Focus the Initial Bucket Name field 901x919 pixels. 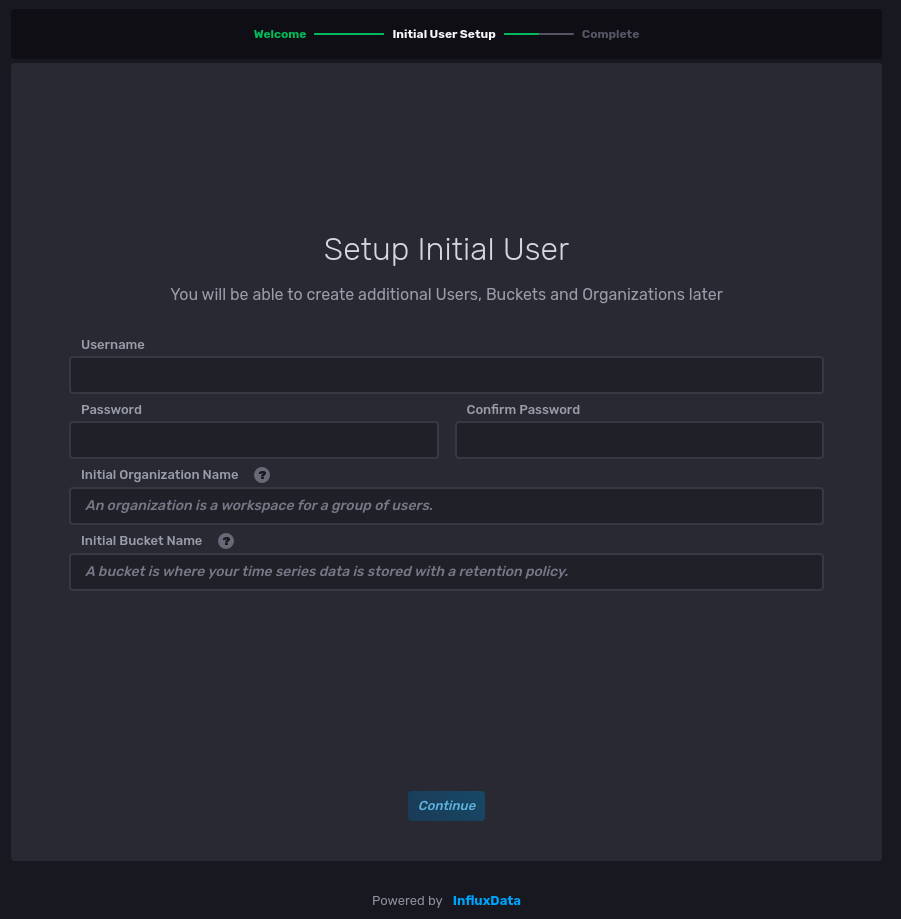pos(446,572)
